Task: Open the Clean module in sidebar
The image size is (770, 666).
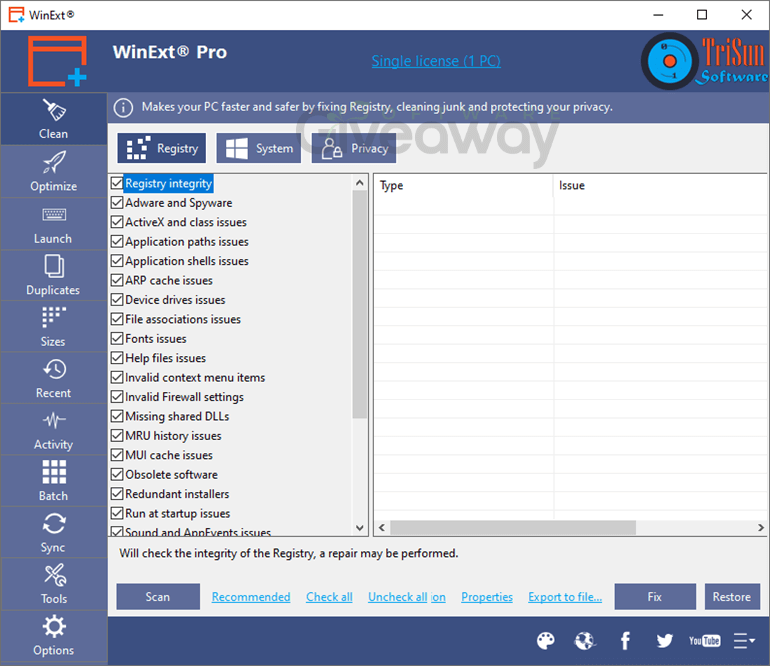Action: coord(54,119)
